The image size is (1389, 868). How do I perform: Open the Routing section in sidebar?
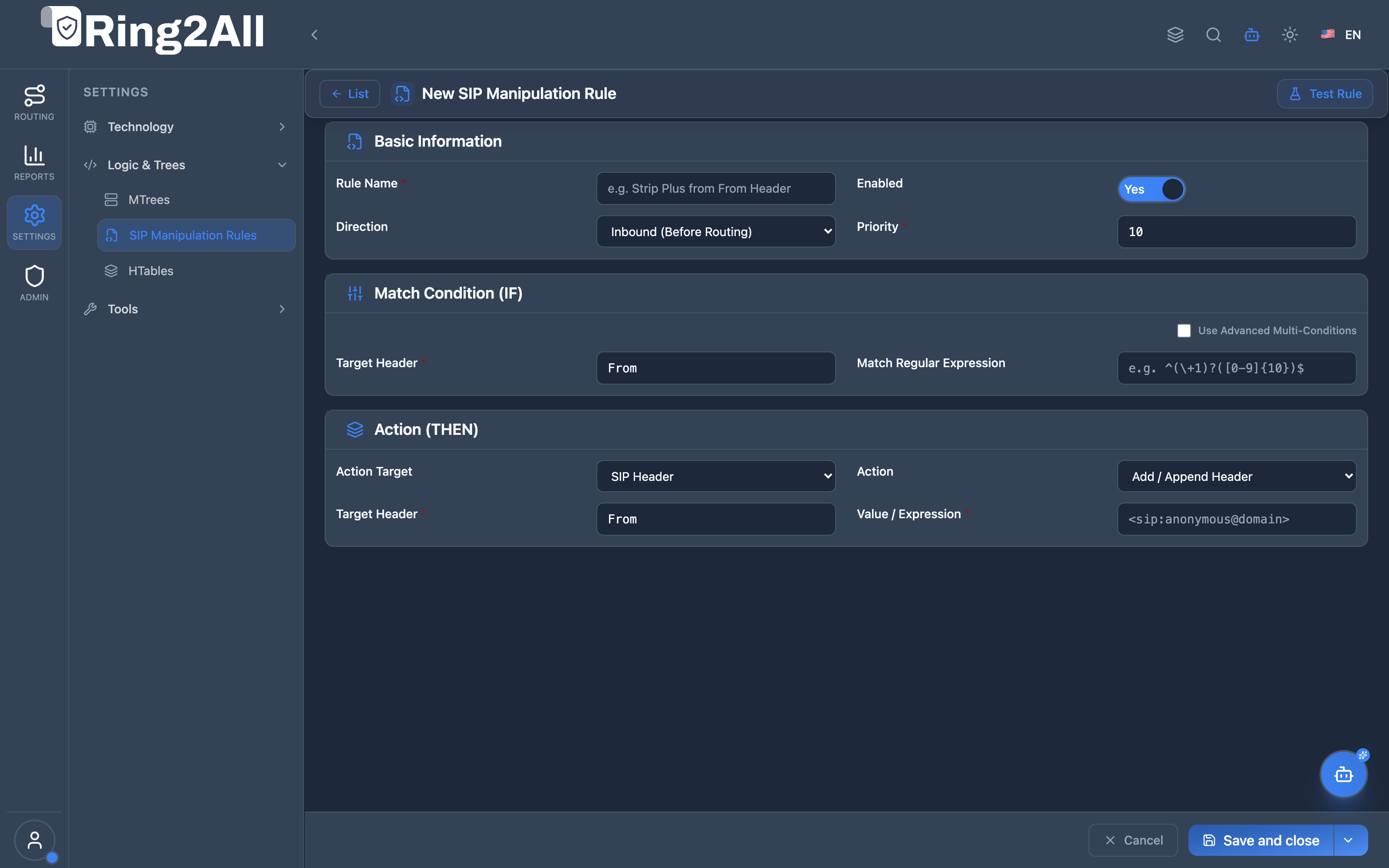[34, 103]
